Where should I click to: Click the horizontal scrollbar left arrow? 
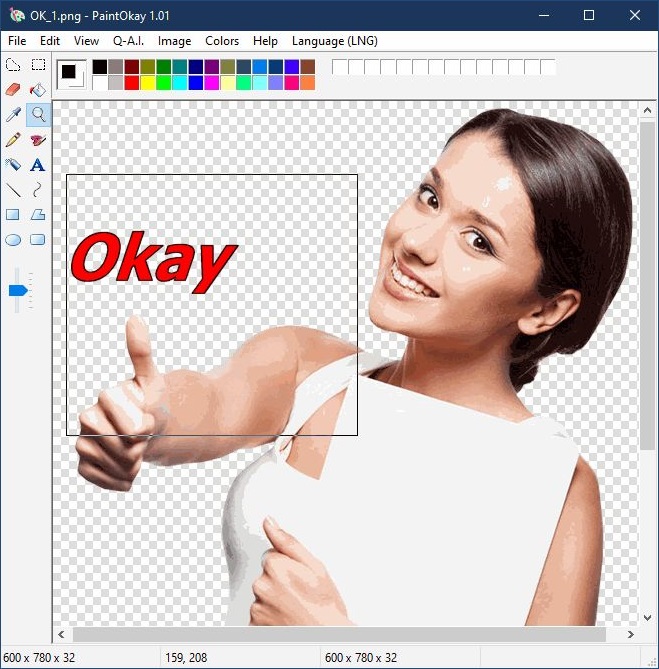click(61, 634)
